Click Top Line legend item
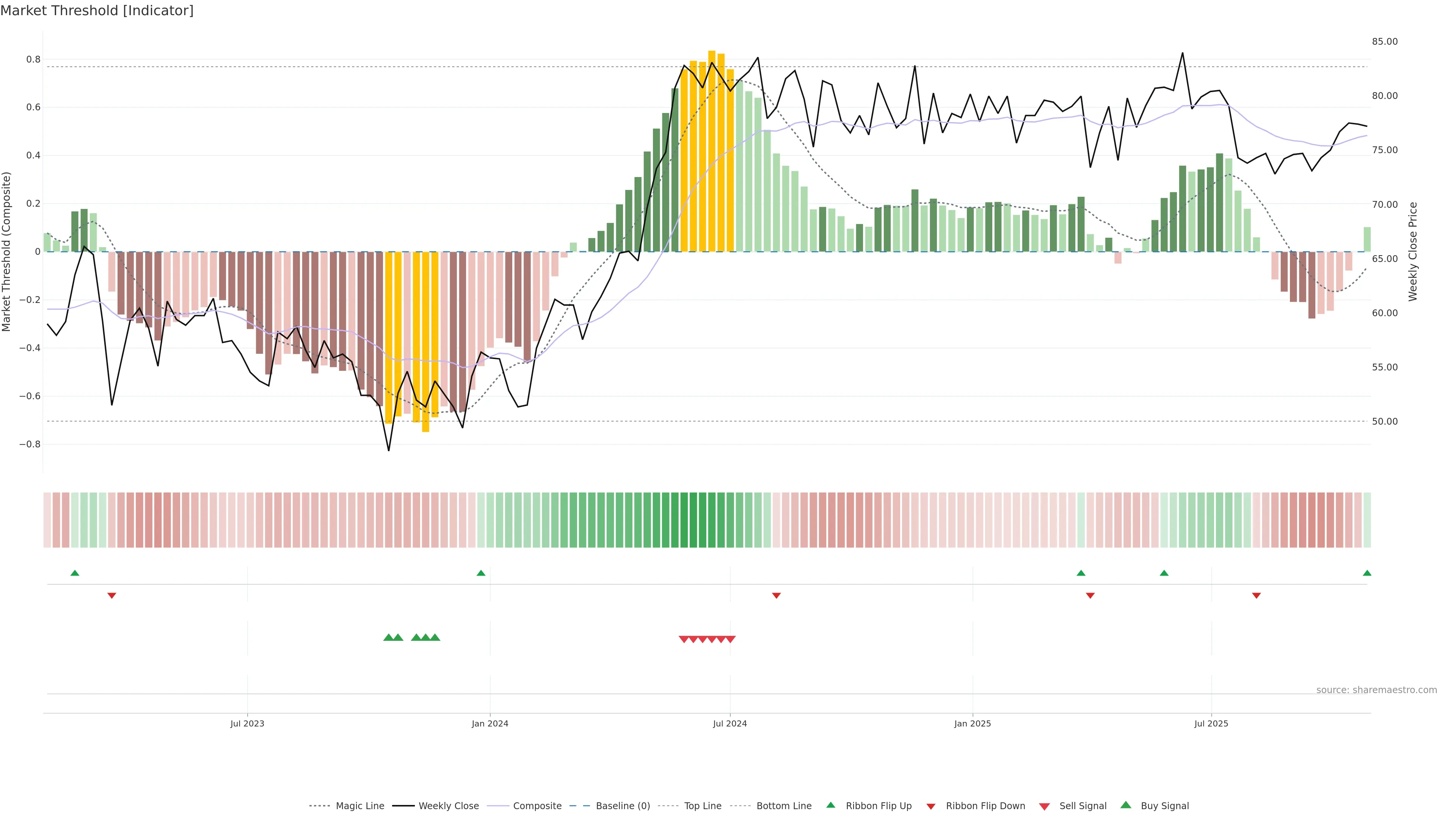The width and height of the screenshot is (1456, 819). coord(703,806)
